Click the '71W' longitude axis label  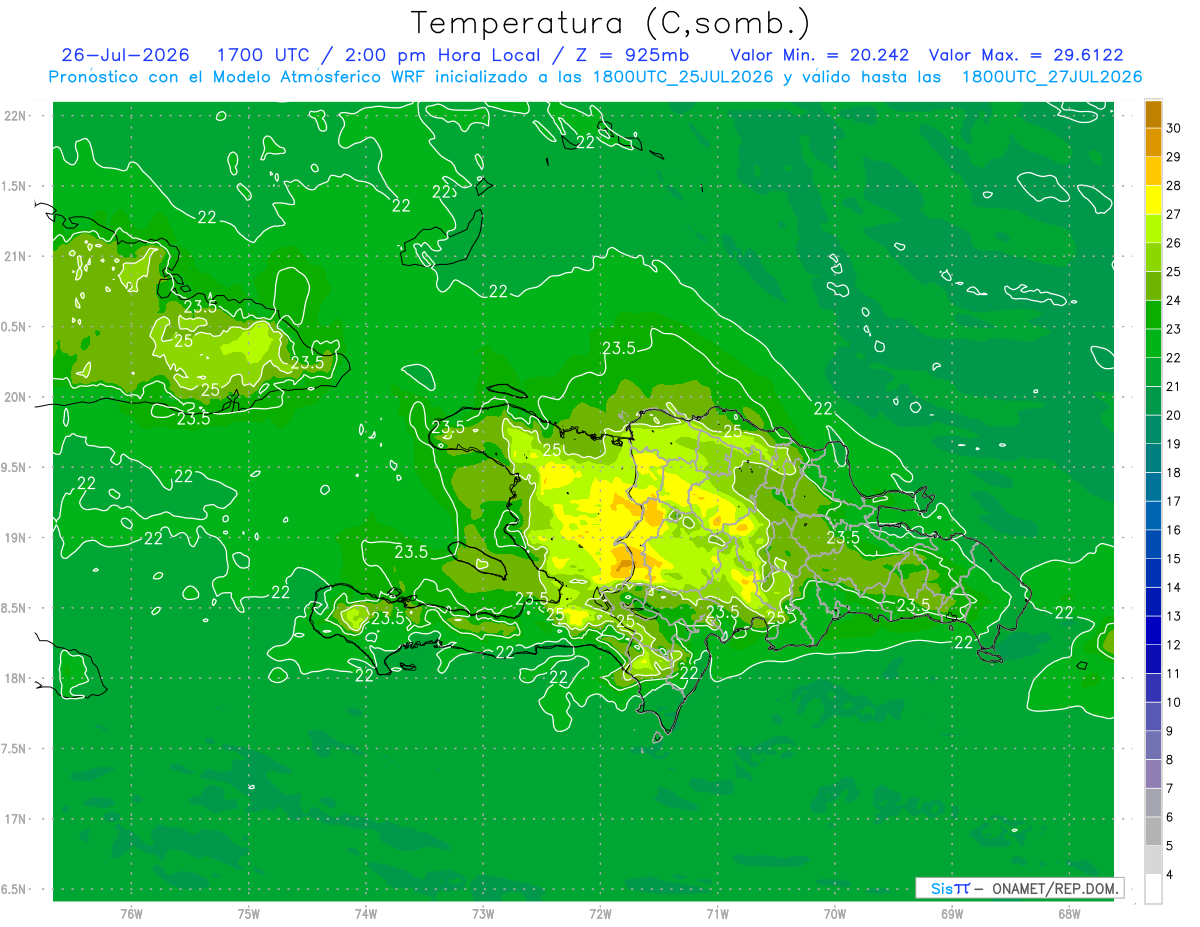717,914
